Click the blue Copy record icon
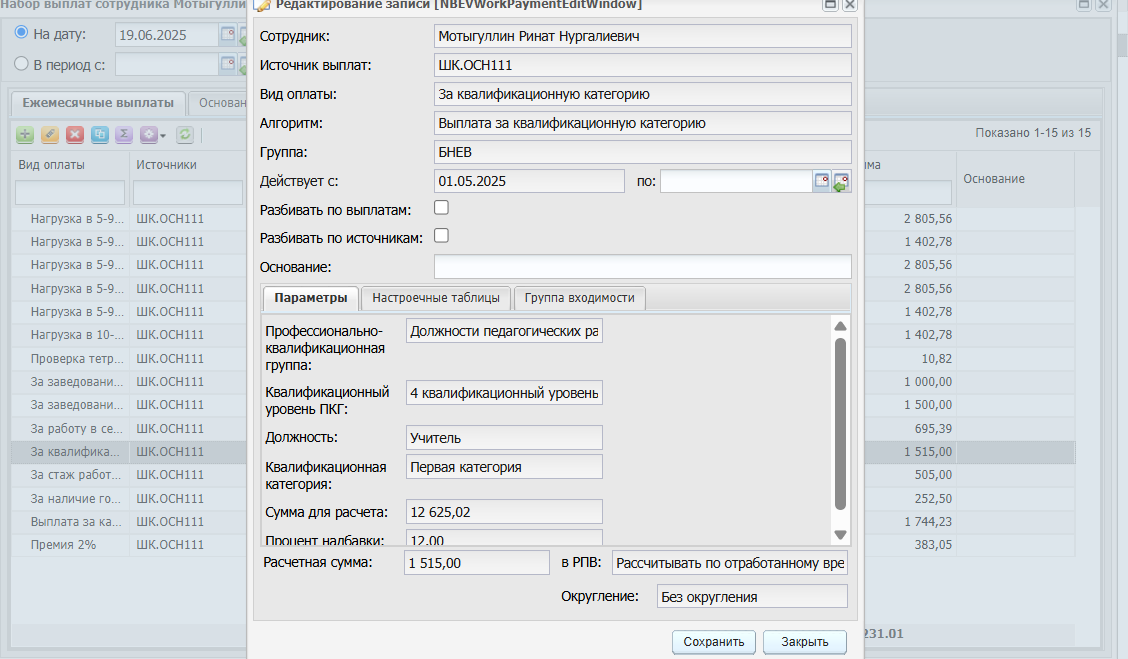 [100, 135]
